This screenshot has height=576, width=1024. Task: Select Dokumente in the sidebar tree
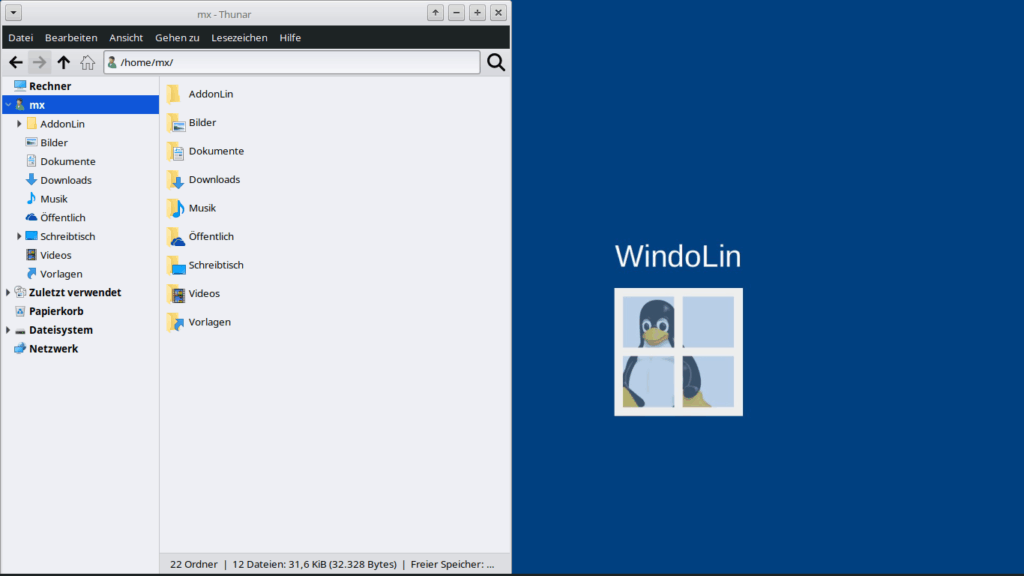(x=68, y=161)
